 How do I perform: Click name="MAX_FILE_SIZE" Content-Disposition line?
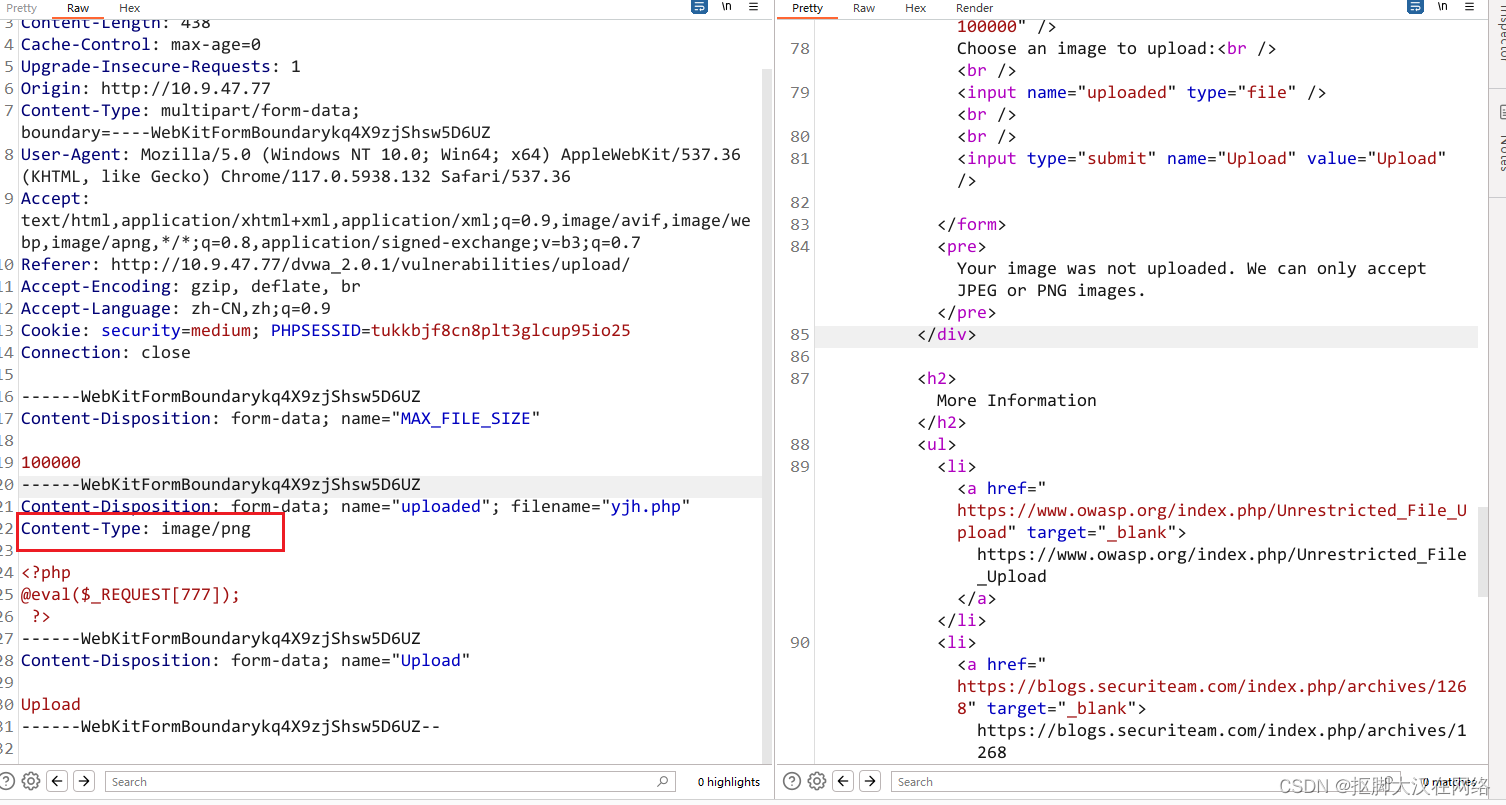[280, 418]
